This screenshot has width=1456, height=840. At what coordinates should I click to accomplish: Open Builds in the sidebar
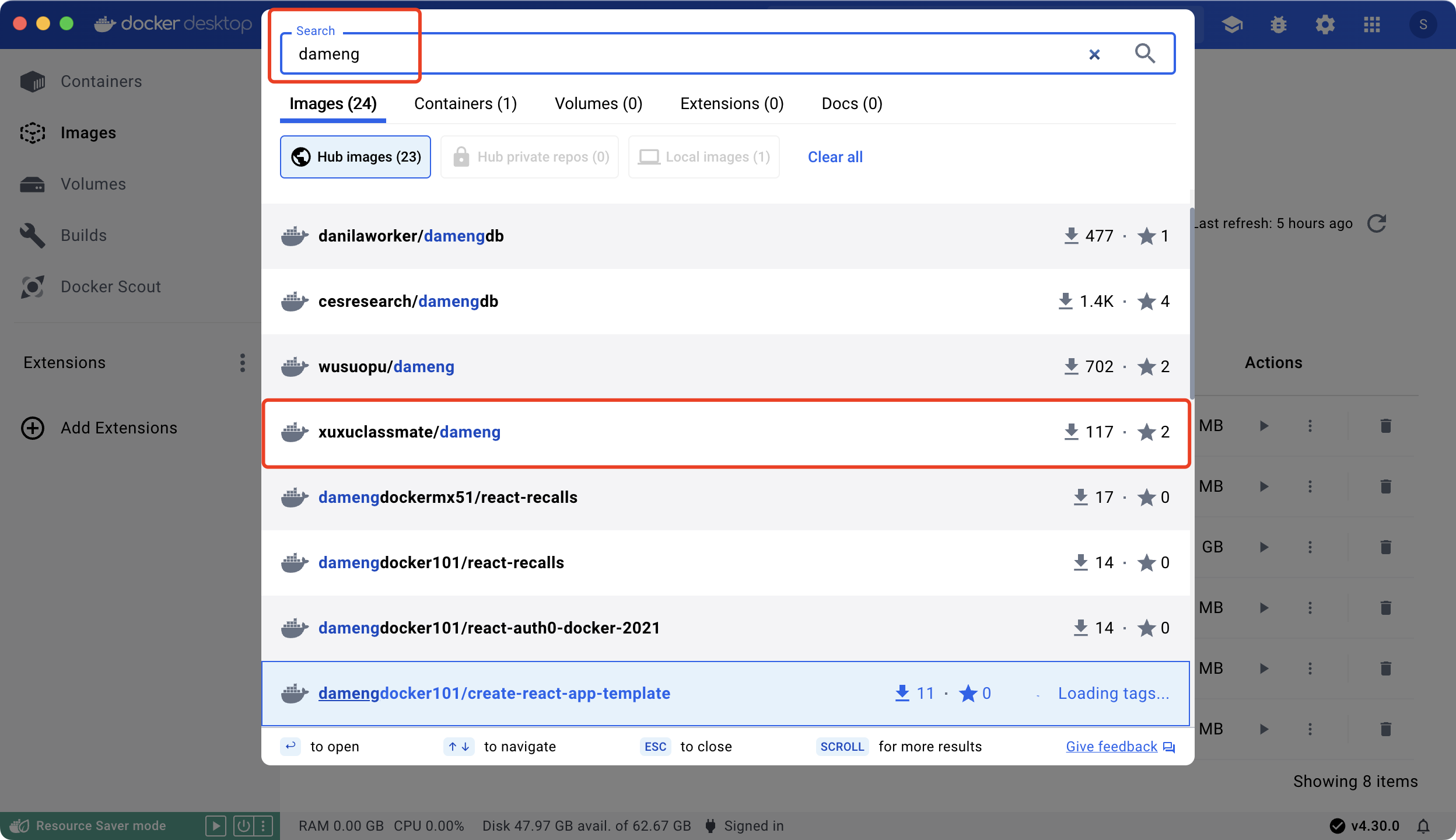131,236
